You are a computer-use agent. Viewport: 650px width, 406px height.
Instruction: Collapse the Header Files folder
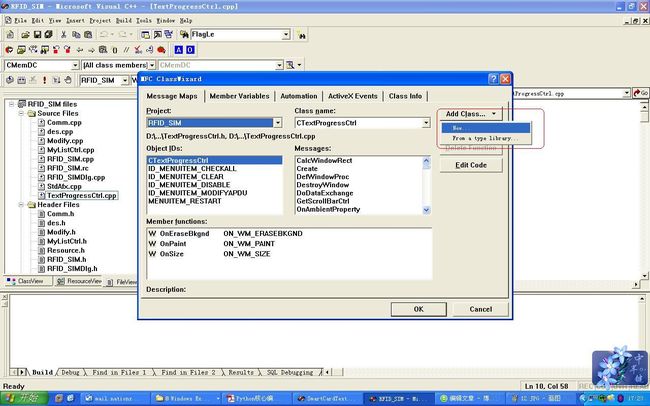click(21, 204)
